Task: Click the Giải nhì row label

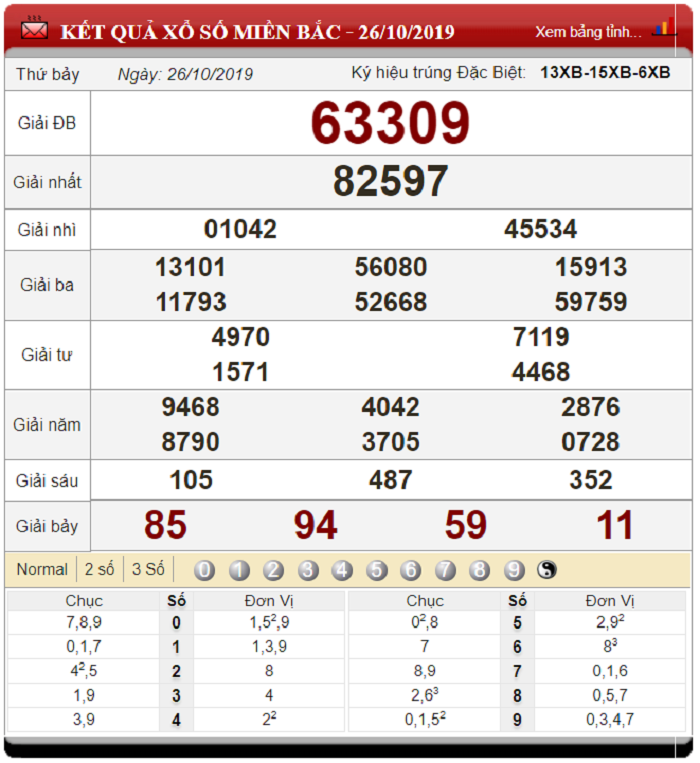Action: pos(47,230)
